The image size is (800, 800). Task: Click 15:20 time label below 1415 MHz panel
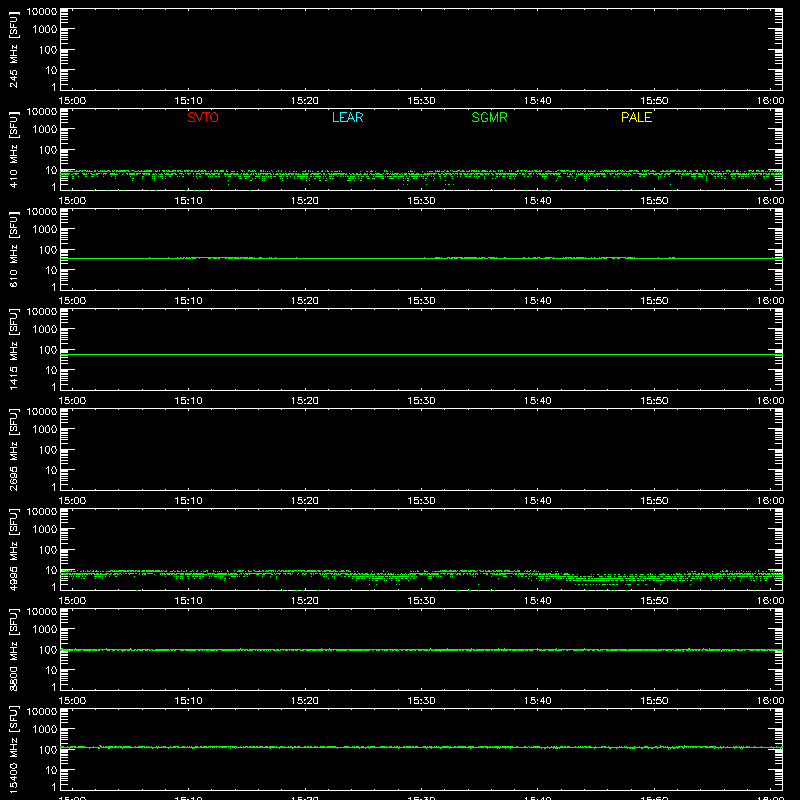coord(305,401)
